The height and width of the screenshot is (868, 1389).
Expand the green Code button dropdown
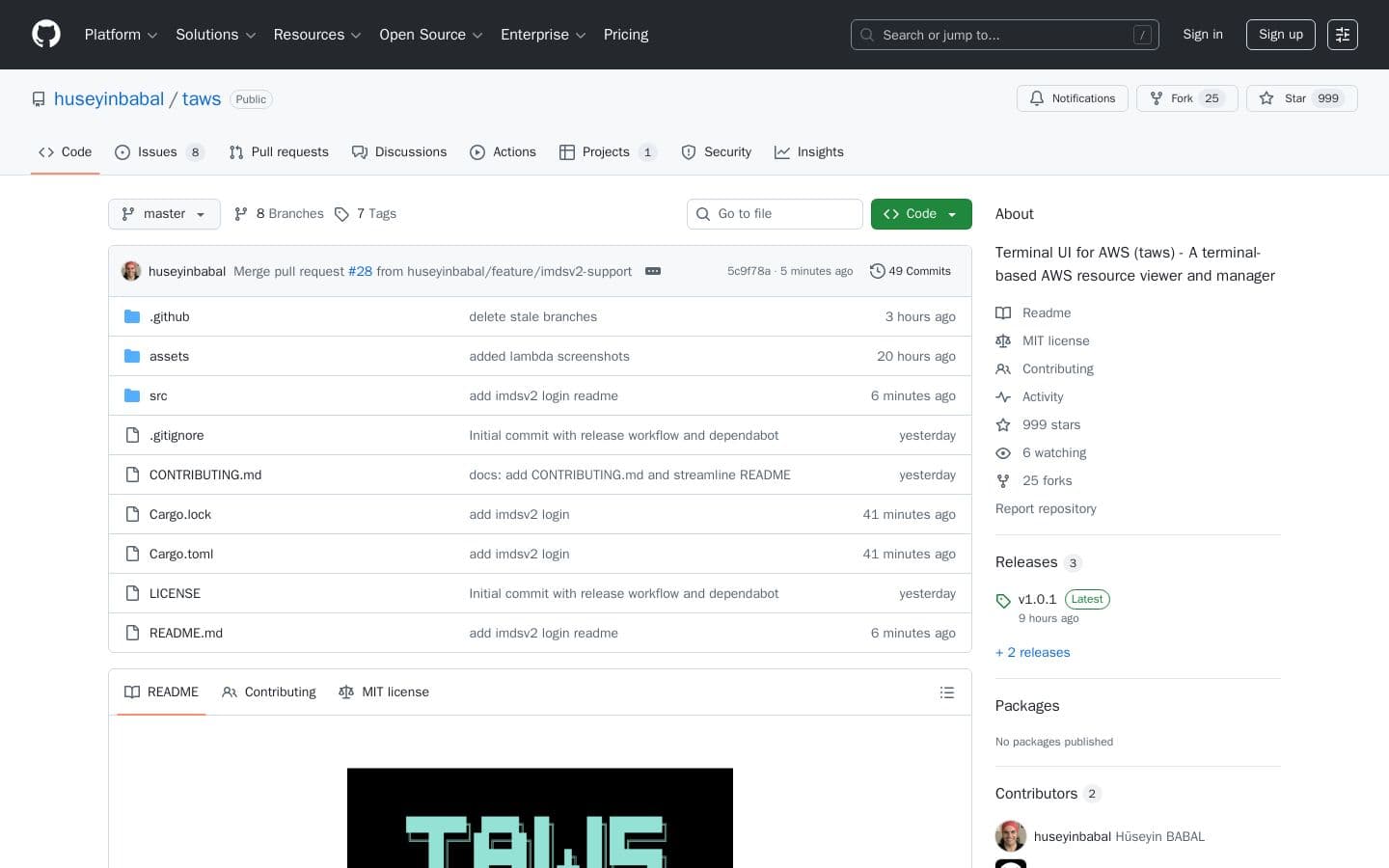pos(950,214)
